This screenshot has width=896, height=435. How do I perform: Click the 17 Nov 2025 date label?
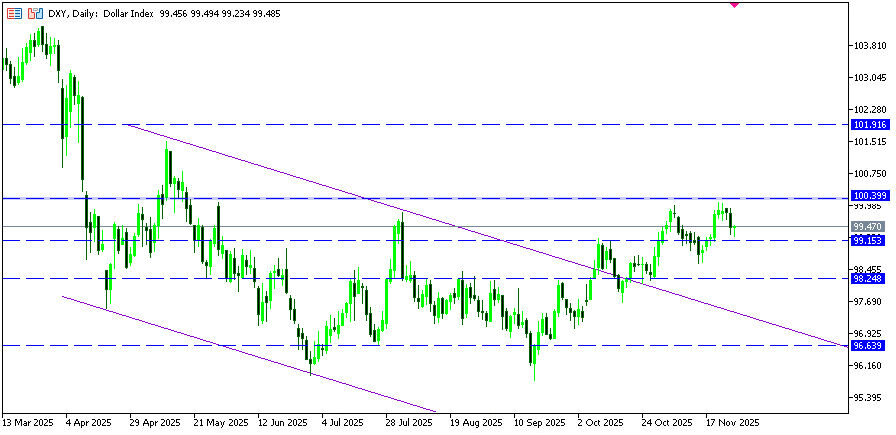(x=732, y=423)
